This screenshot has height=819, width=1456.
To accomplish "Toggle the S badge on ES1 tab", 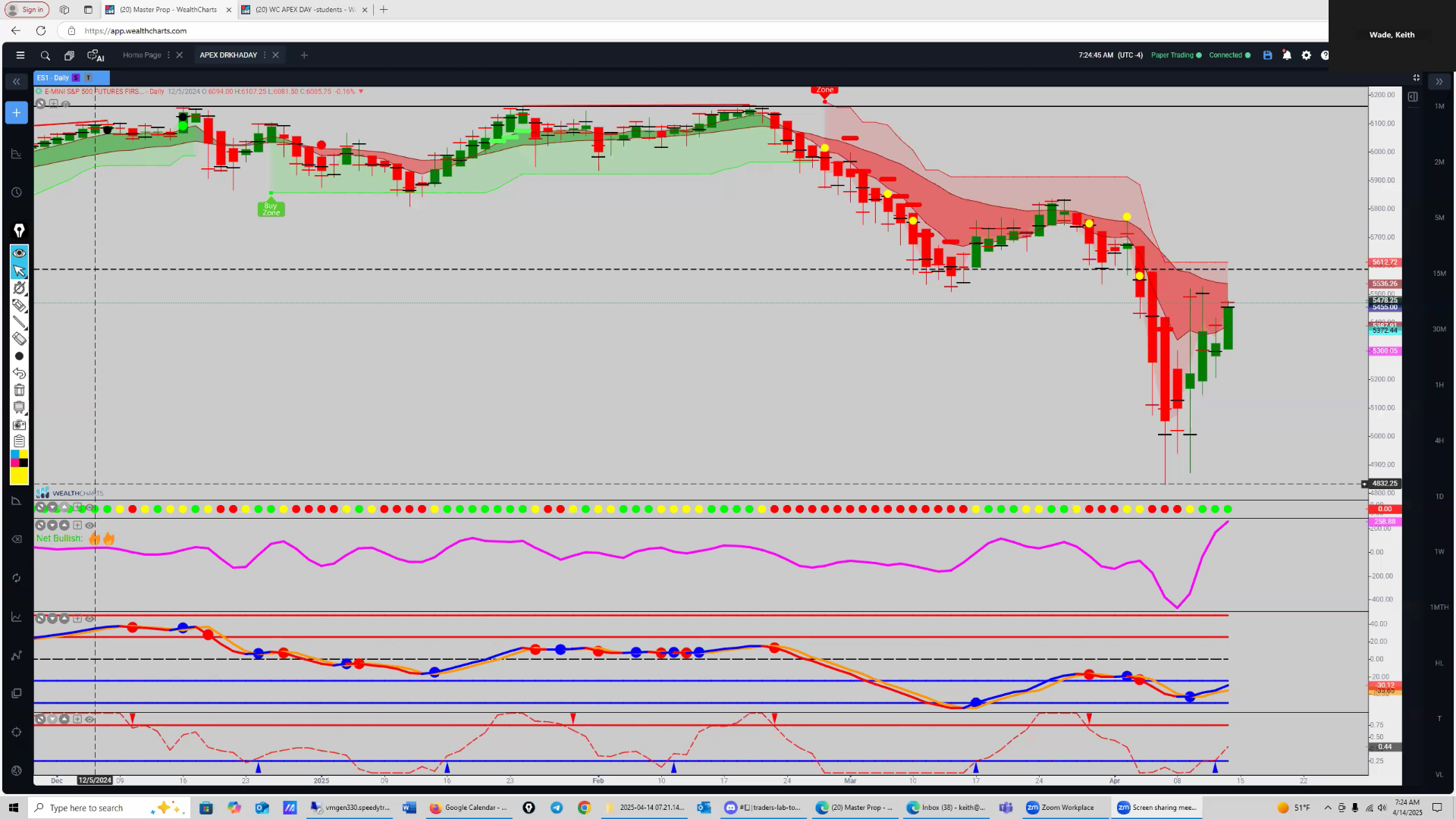I will [x=76, y=78].
